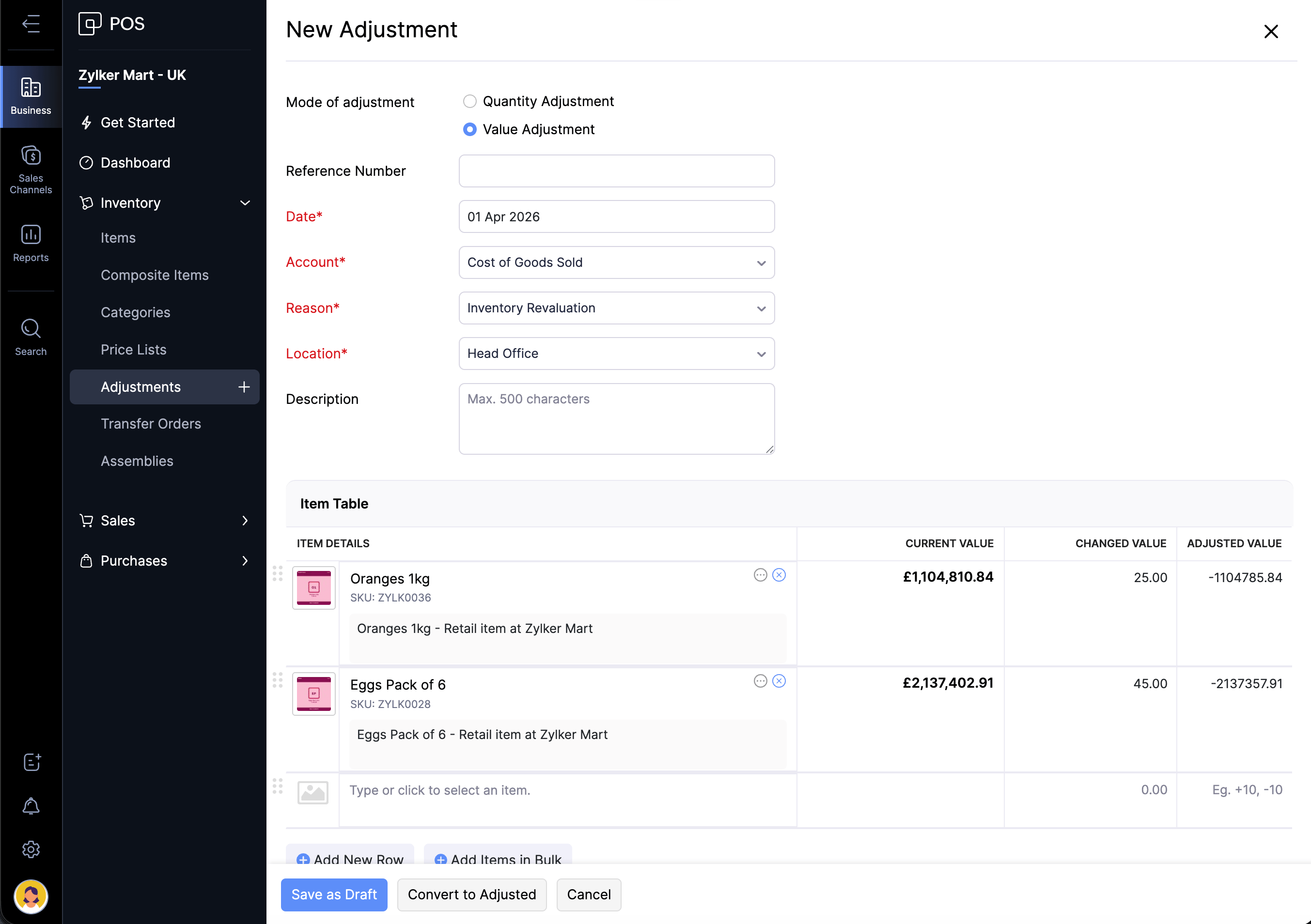Click drag handle for Eggs Pack of 6 row
The height and width of the screenshot is (924, 1311).
[278, 680]
